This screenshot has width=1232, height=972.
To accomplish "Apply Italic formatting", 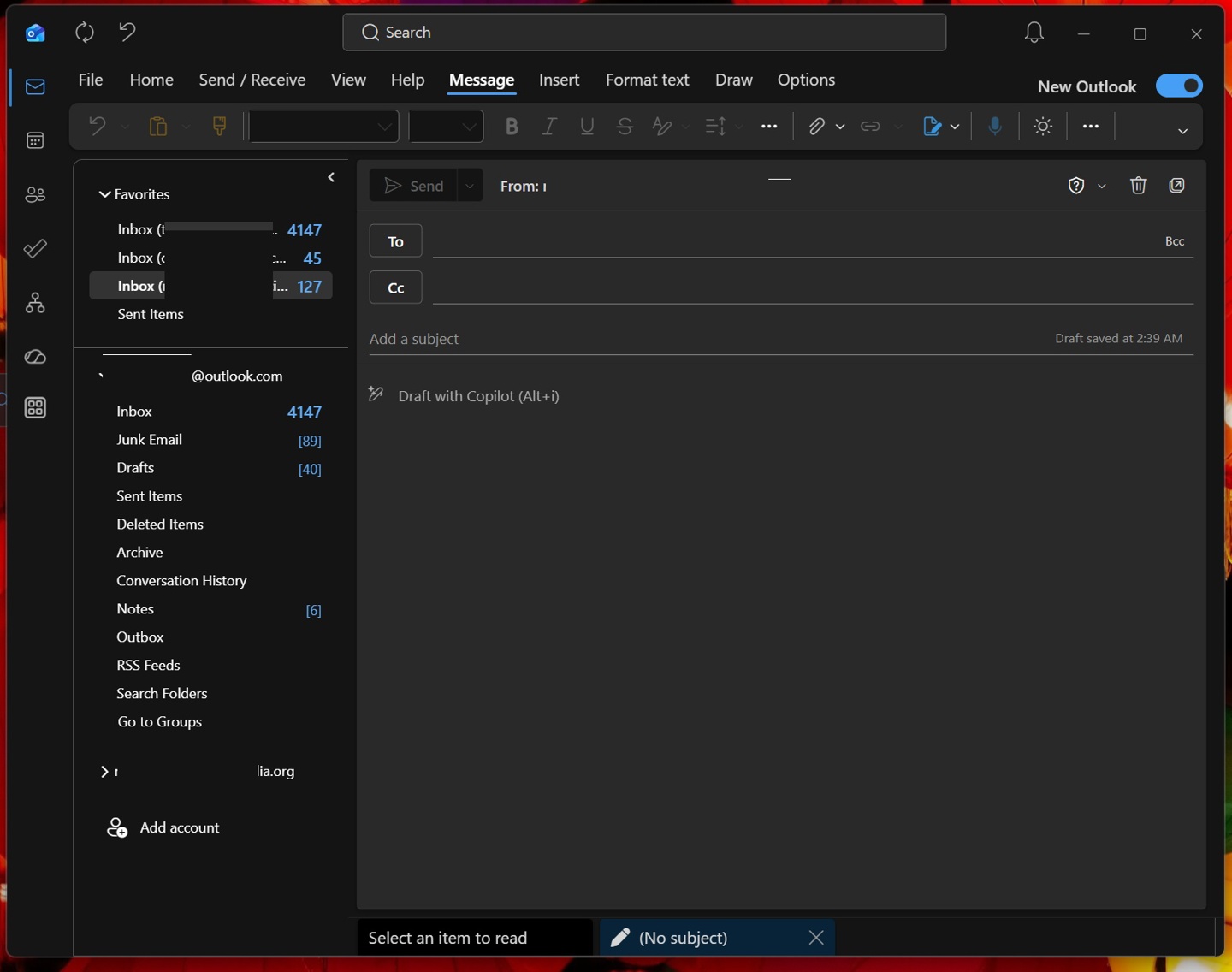I will (x=549, y=127).
